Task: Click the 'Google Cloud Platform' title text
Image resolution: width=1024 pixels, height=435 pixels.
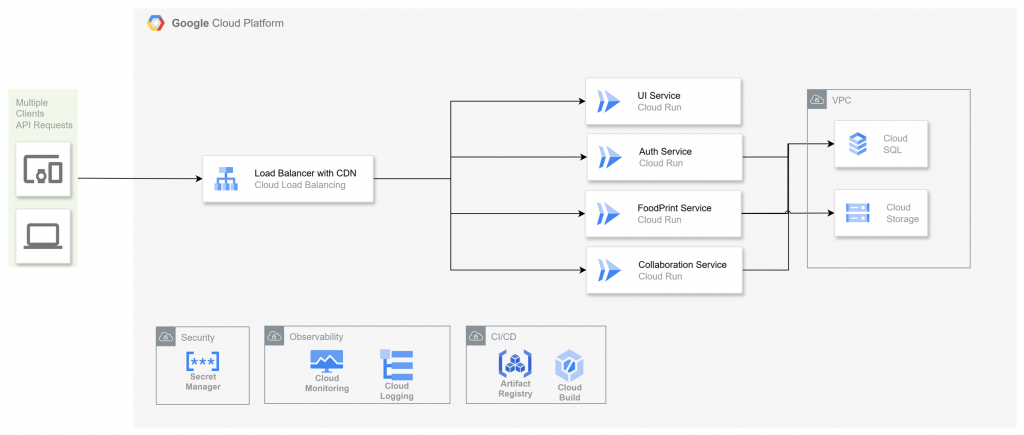Action: 227,24
